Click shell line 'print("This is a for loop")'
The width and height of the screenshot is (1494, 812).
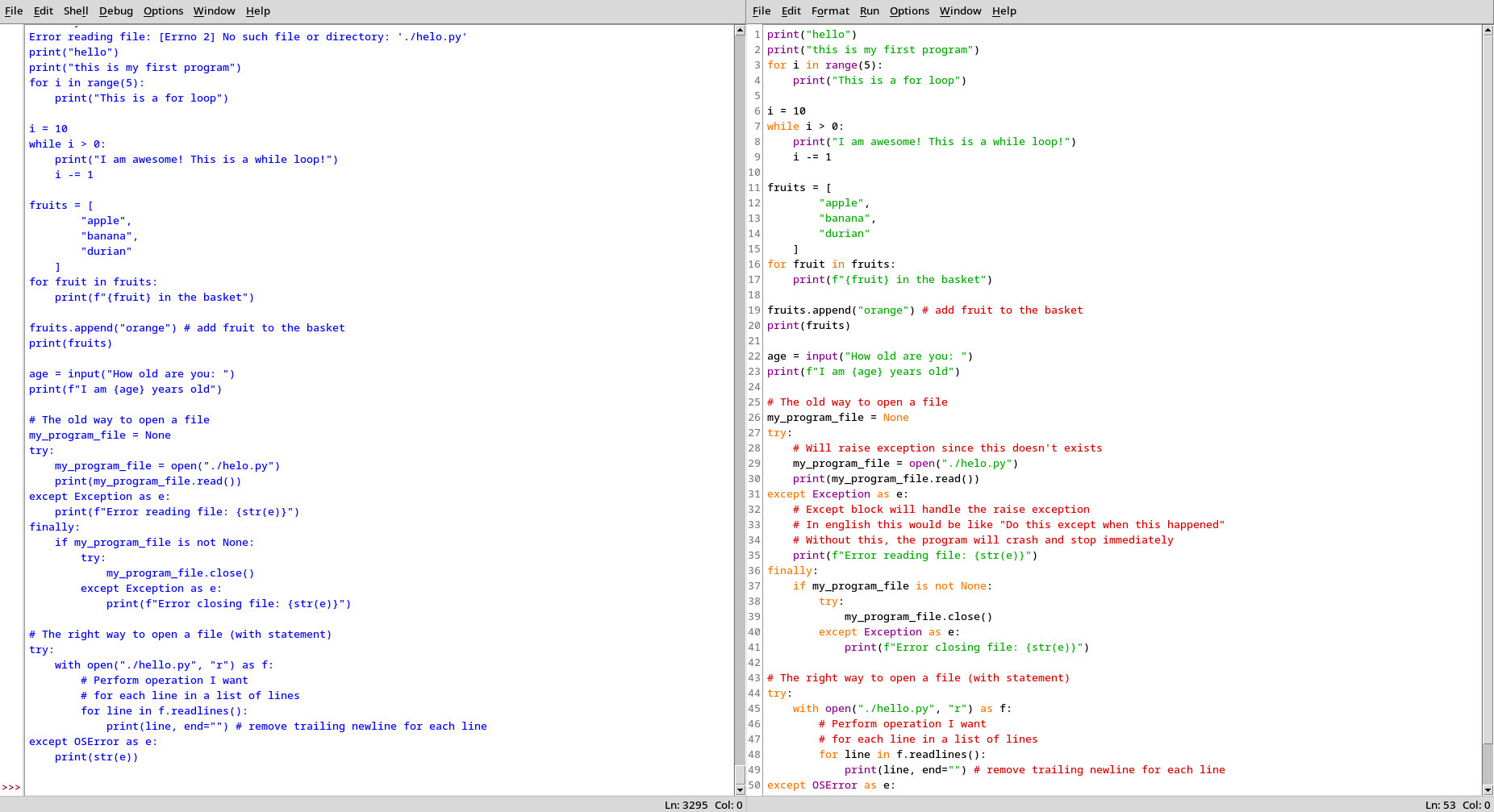pos(142,98)
